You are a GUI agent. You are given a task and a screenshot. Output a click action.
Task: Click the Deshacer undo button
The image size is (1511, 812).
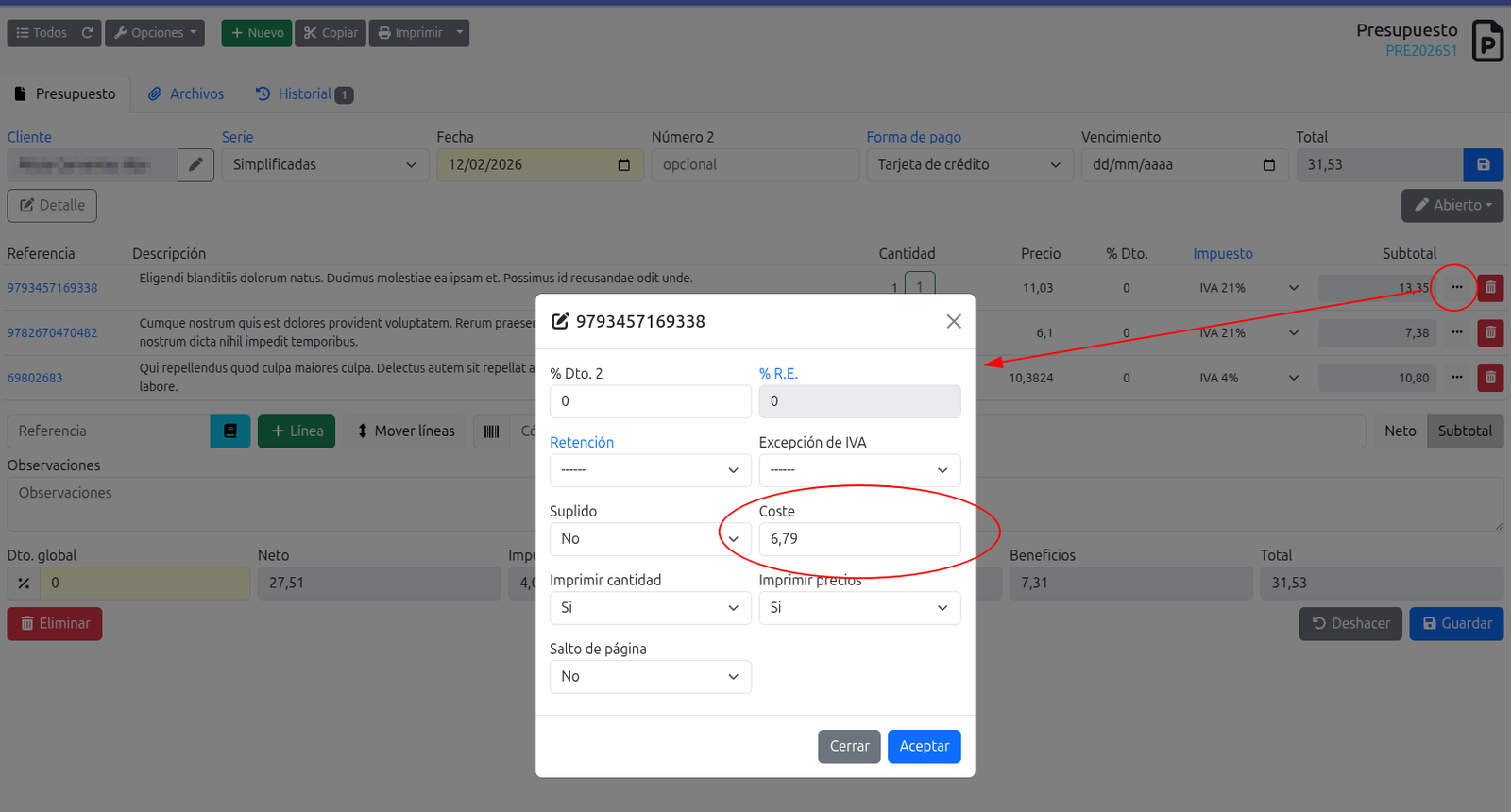[1350, 624]
